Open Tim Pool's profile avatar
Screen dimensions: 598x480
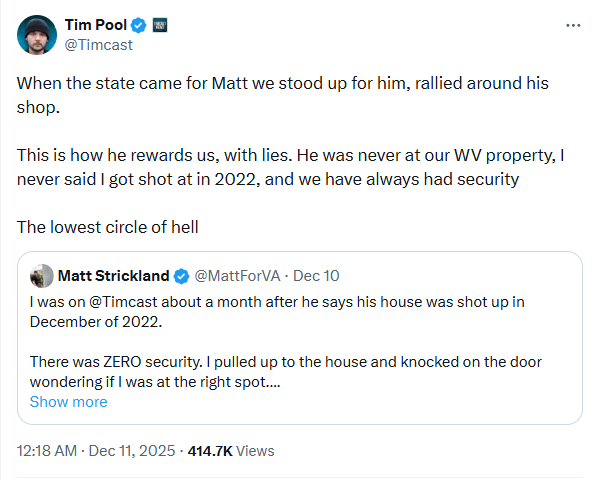(37, 35)
